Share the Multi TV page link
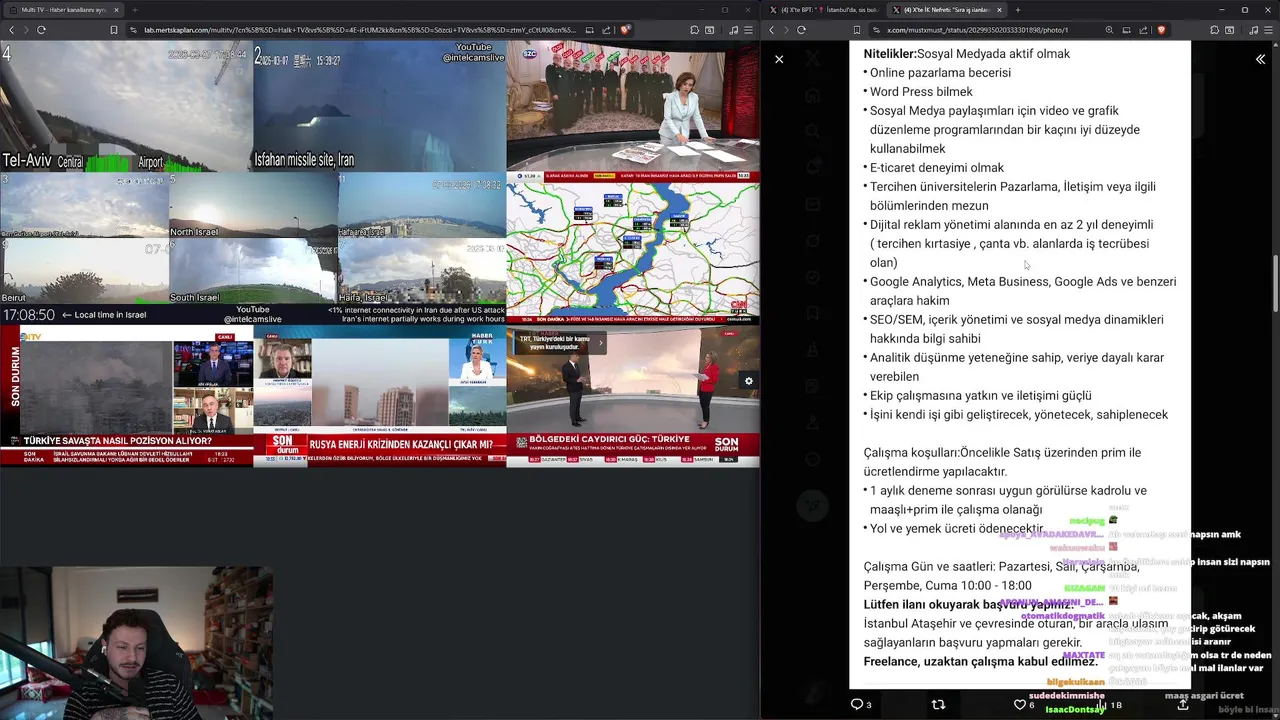The height and width of the screenshot is (720, 1280). click(x=607, y=30)
